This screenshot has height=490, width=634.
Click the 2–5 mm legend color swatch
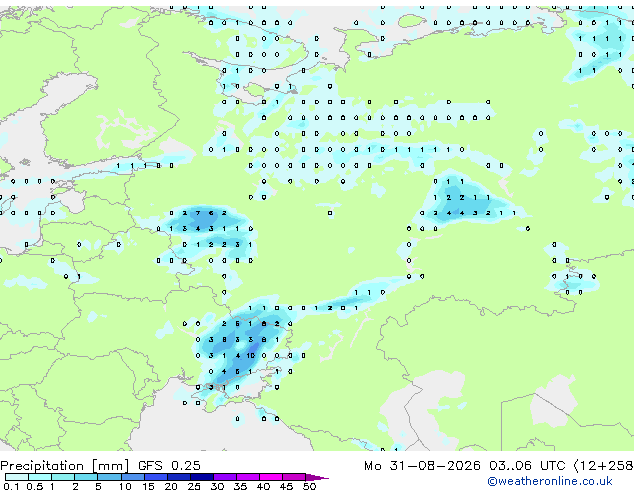coord(86,477)
